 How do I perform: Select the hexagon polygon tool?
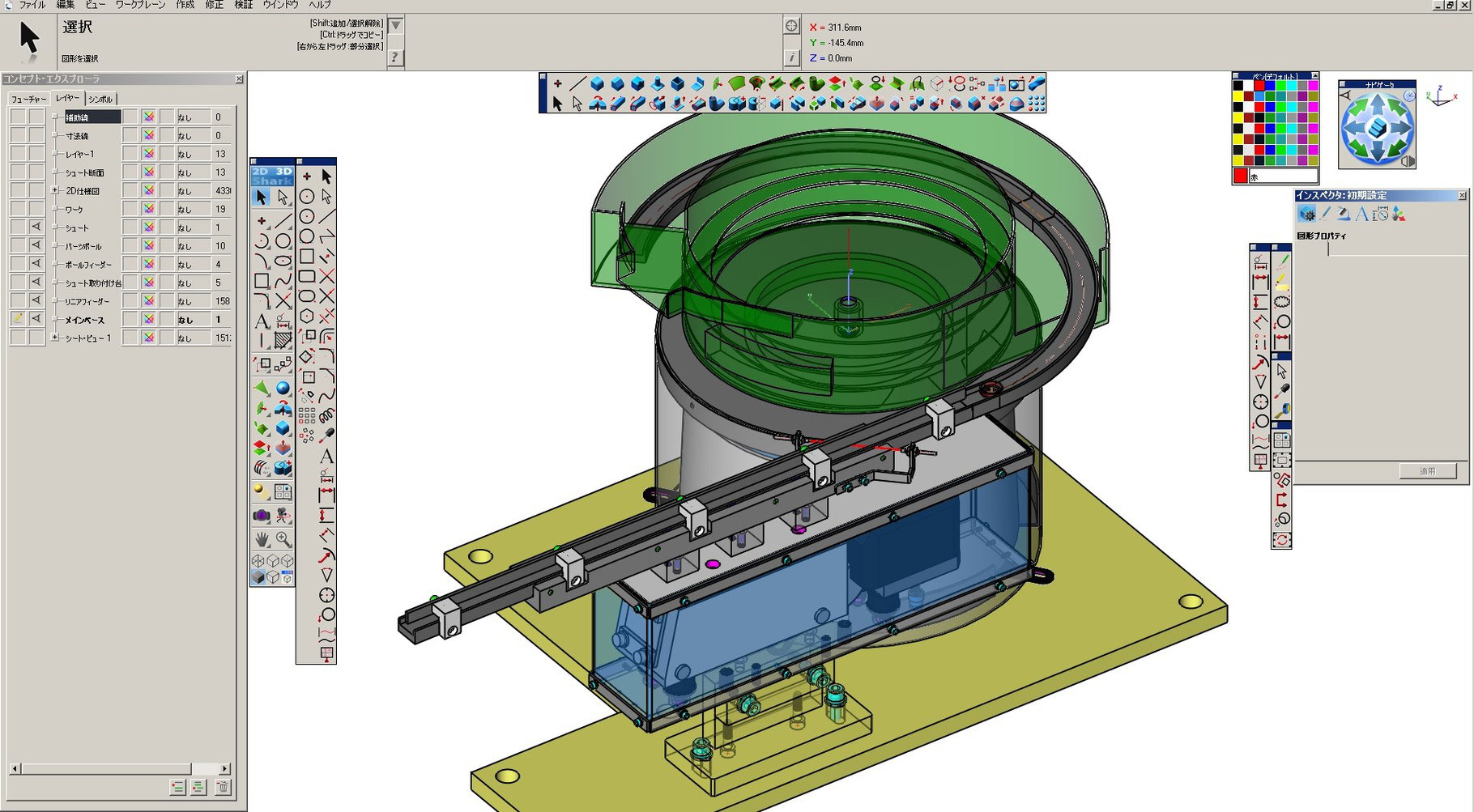[307, 316]
